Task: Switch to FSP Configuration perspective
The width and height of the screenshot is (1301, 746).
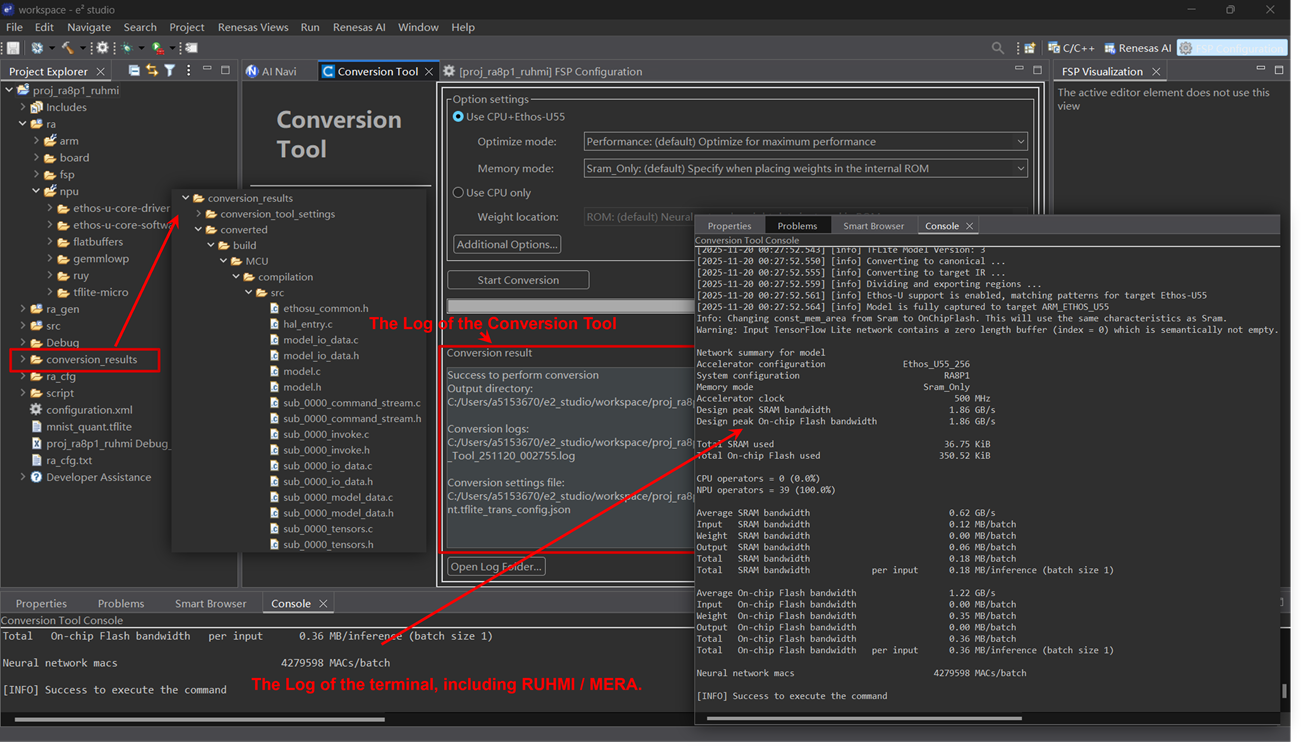Action: tap(1232, 48)
